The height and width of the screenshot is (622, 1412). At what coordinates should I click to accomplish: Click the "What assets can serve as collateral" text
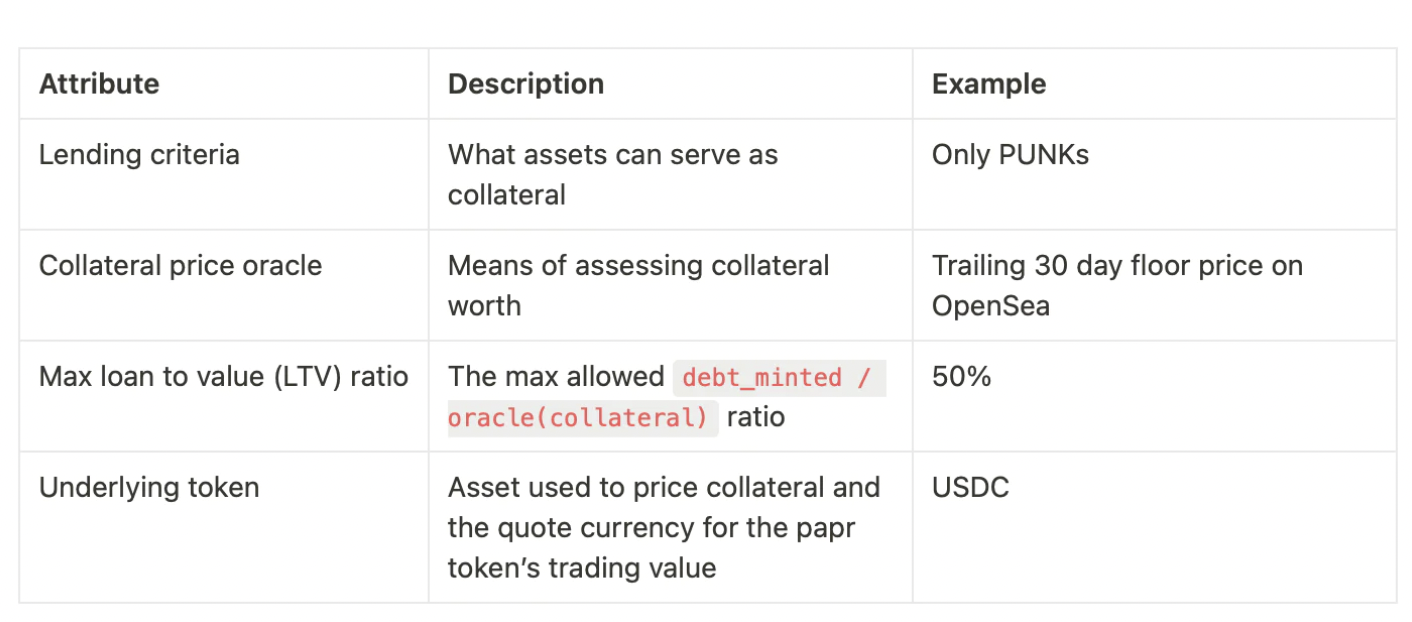coord(612,174)
